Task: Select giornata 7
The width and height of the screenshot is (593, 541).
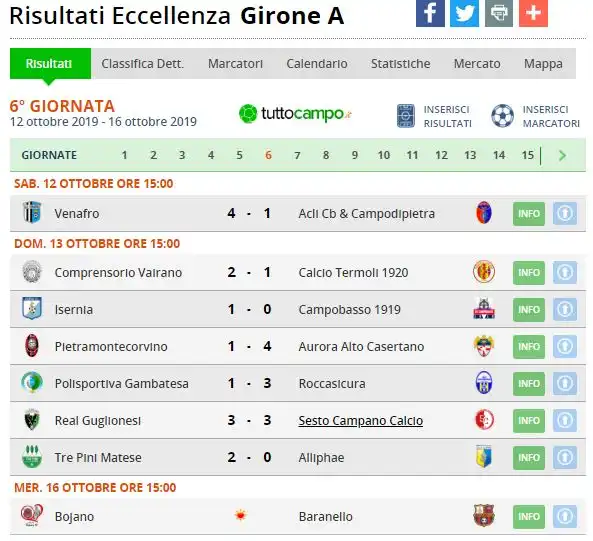Action: (297, 155)
